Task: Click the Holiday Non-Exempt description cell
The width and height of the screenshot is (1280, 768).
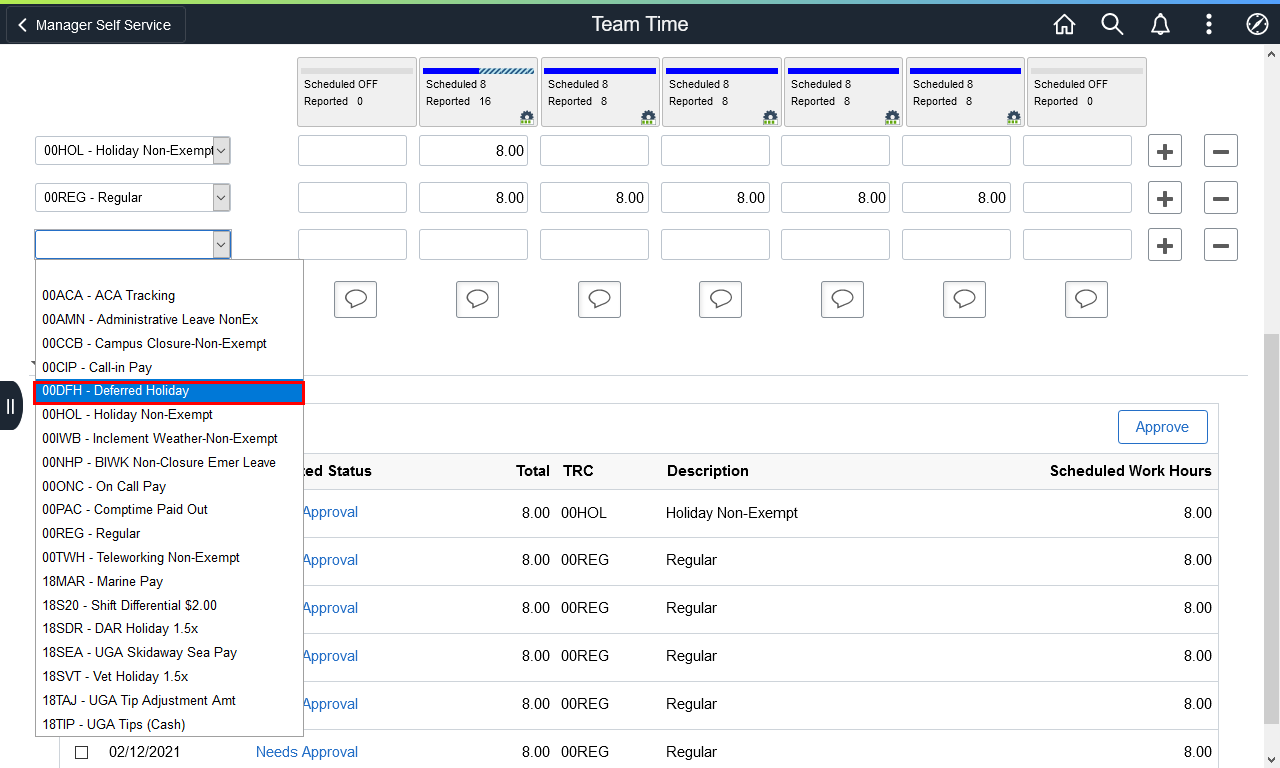Action: coord(732,513)
